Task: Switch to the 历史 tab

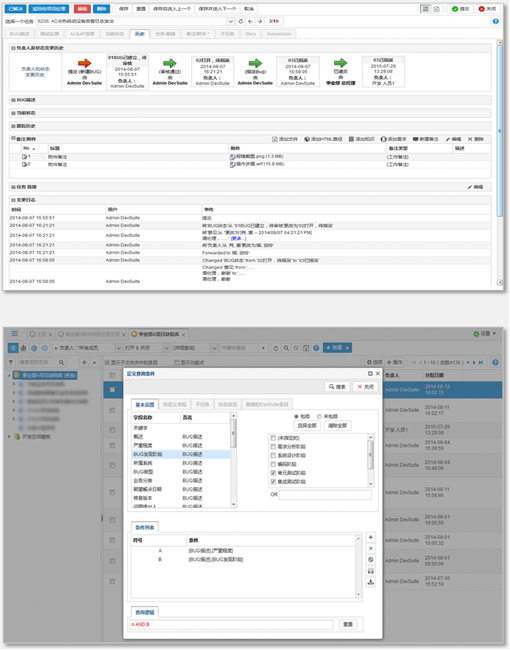Action: [x=140, y=34]
